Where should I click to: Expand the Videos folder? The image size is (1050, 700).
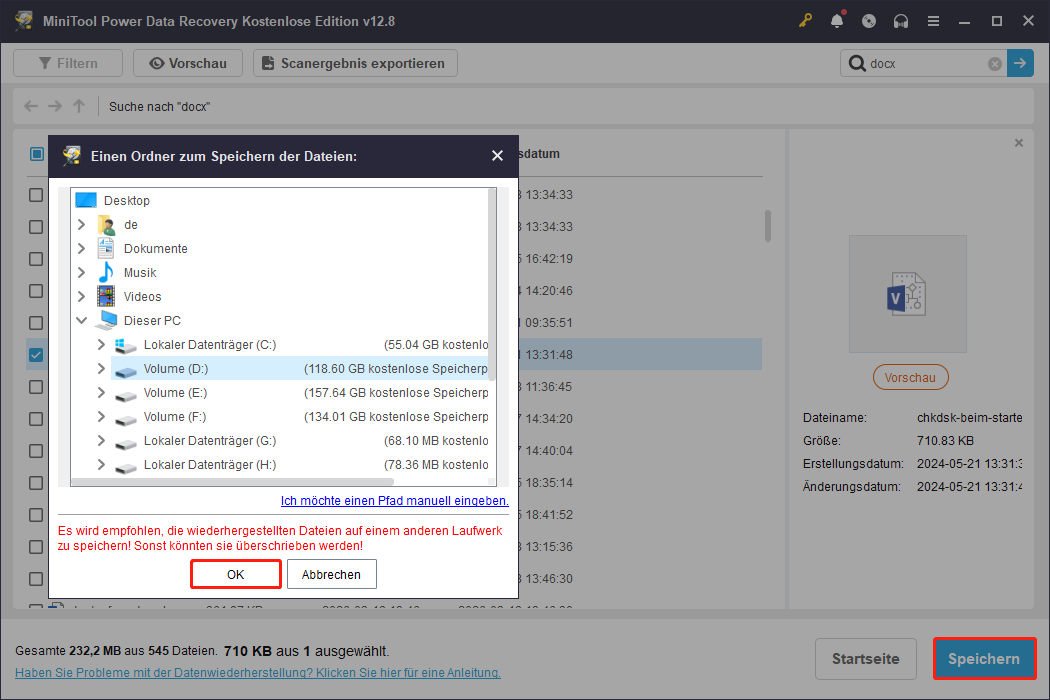coord(82,296)
